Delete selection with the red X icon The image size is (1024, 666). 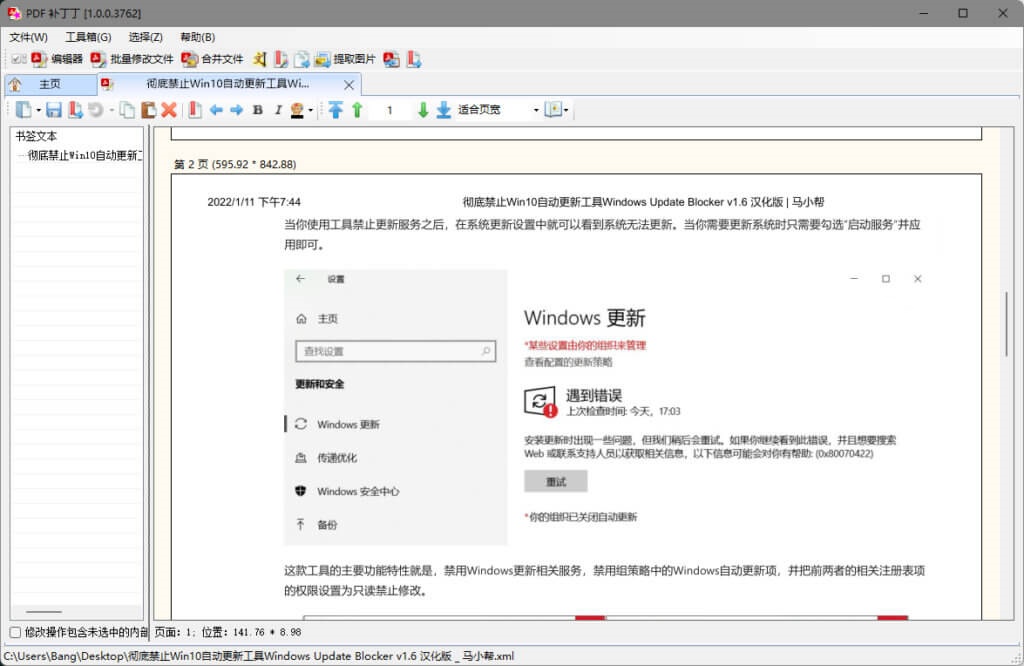(169, 110)
